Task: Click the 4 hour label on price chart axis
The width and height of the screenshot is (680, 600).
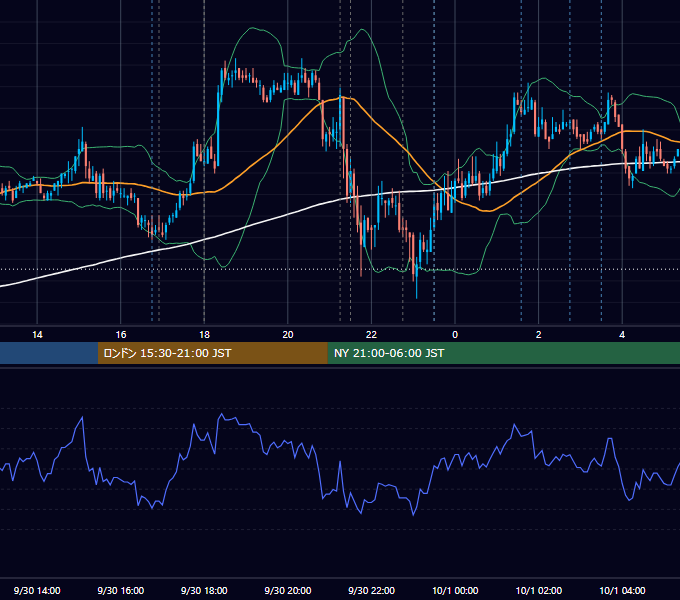Action: point(622,335)
